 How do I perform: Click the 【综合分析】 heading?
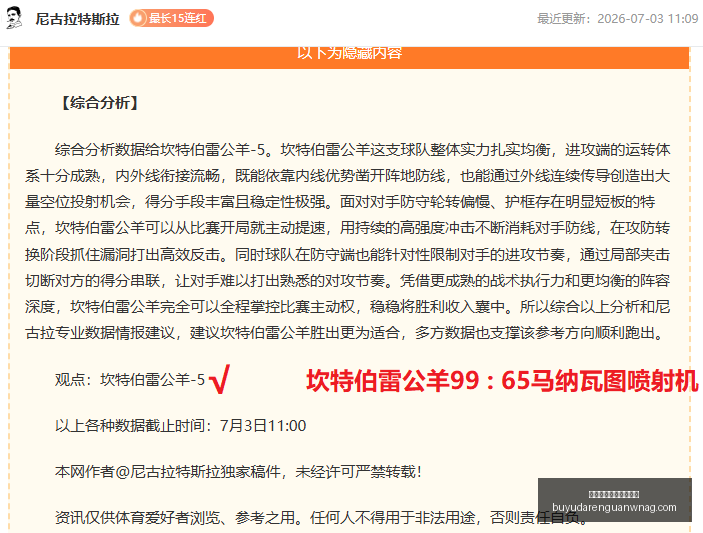100,103
